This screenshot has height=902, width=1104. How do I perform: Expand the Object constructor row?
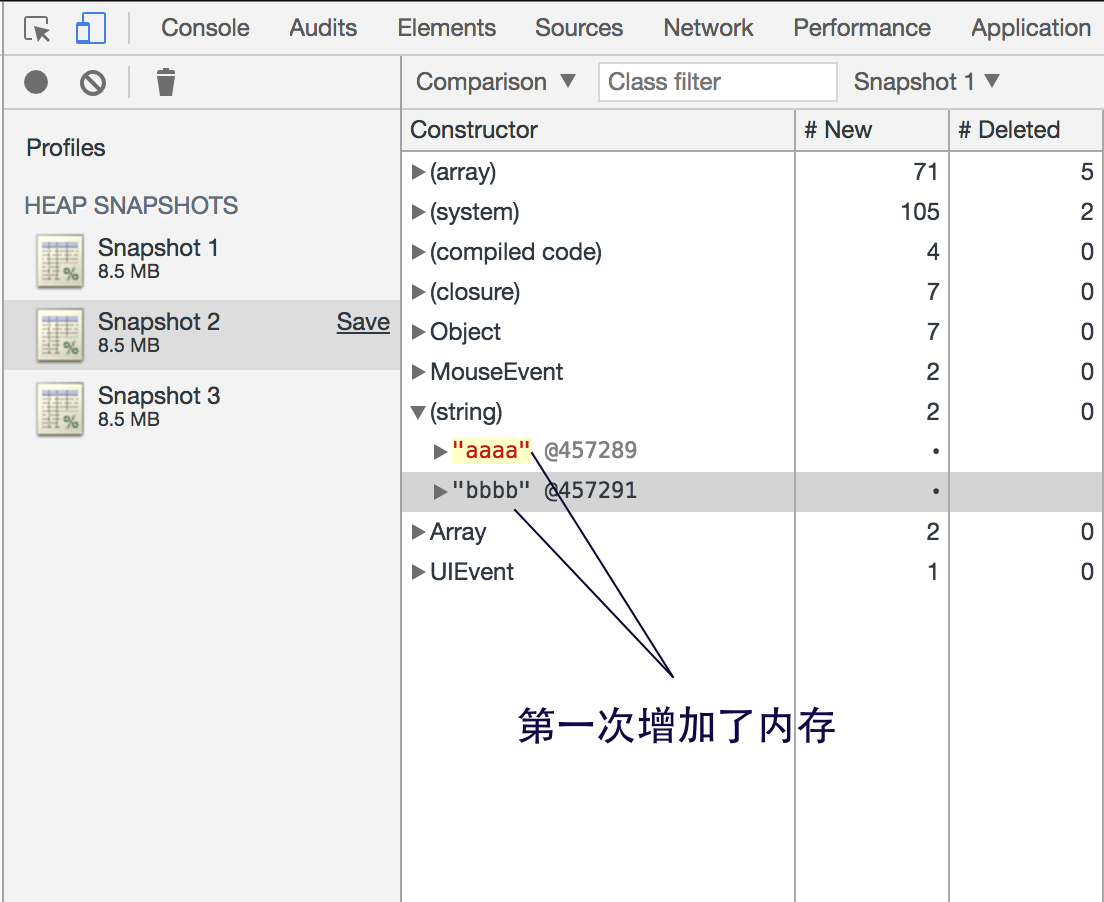click(418, 332)
